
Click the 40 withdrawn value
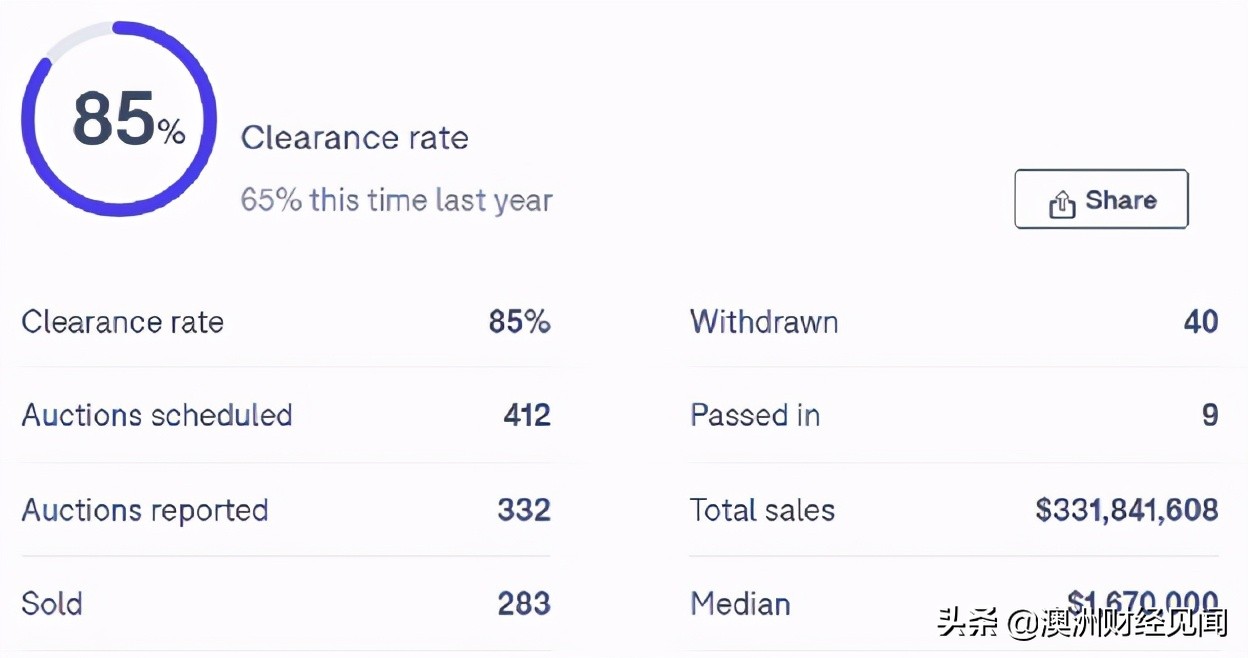click(x=1201, y=322)
